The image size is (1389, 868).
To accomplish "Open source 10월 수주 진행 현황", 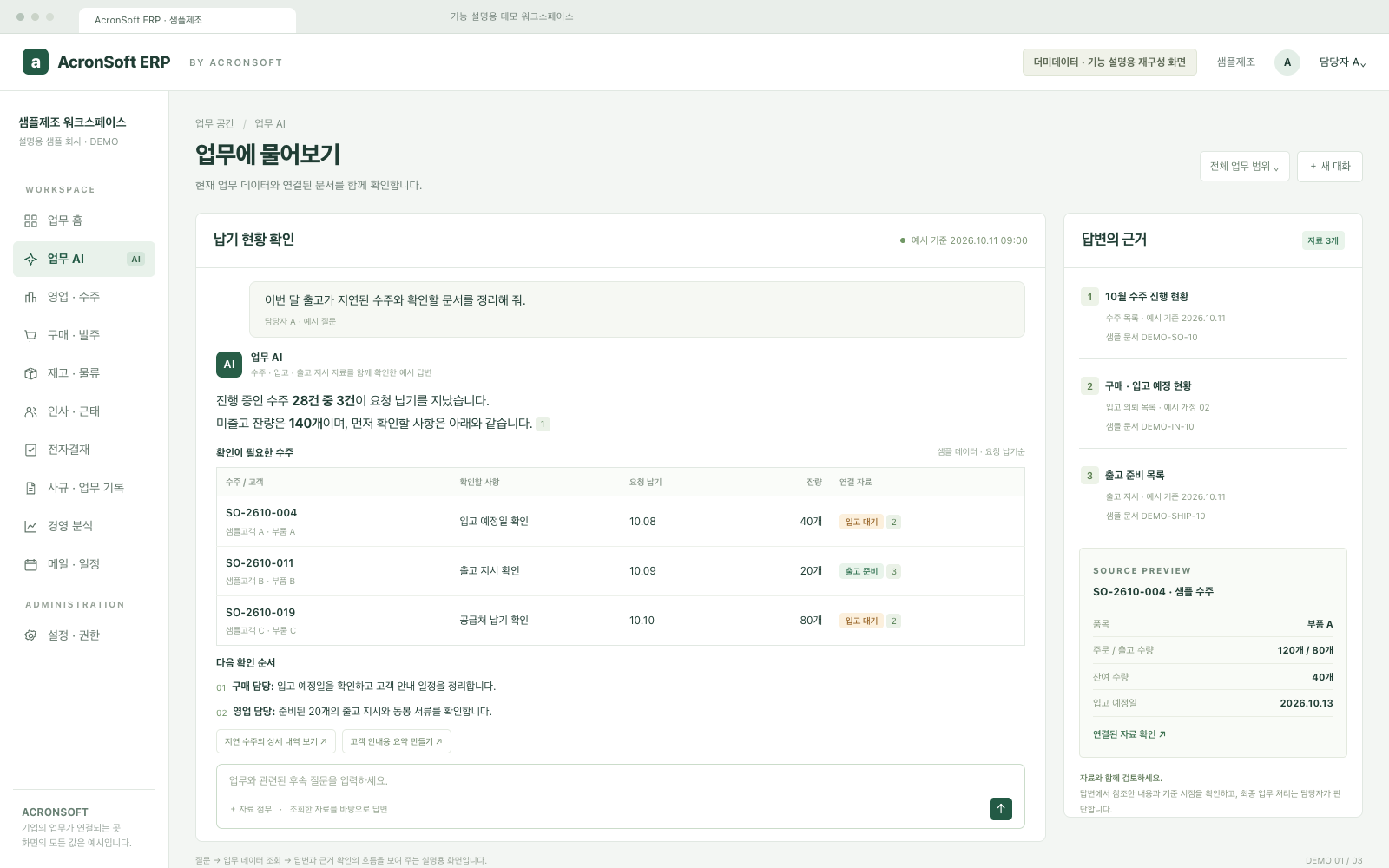I will click(1213, 317).
